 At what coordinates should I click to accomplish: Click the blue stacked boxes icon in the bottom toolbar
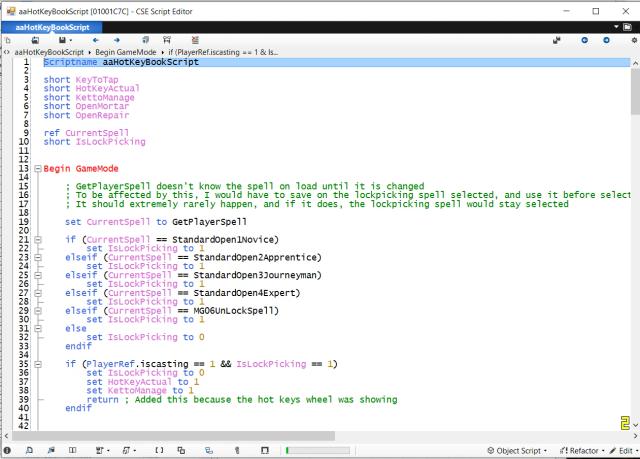point(209,450)
